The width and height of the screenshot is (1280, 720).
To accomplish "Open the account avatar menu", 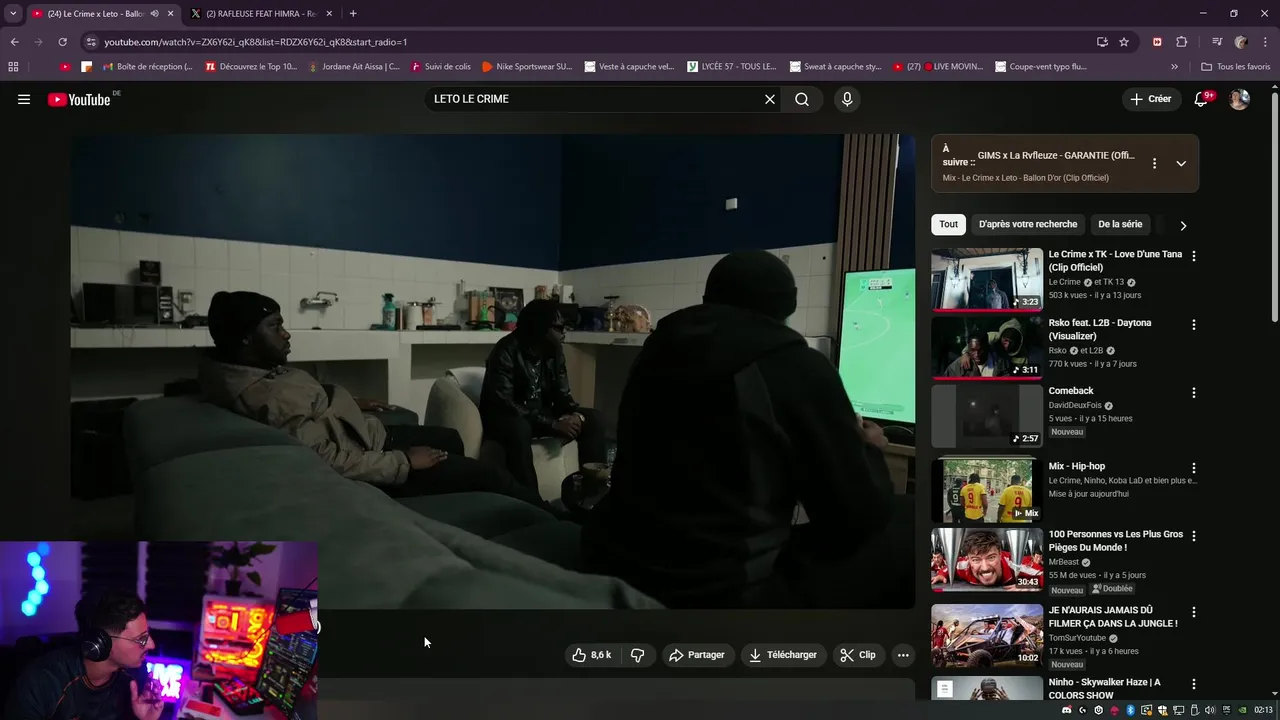I will click(x=1239, y=99).
